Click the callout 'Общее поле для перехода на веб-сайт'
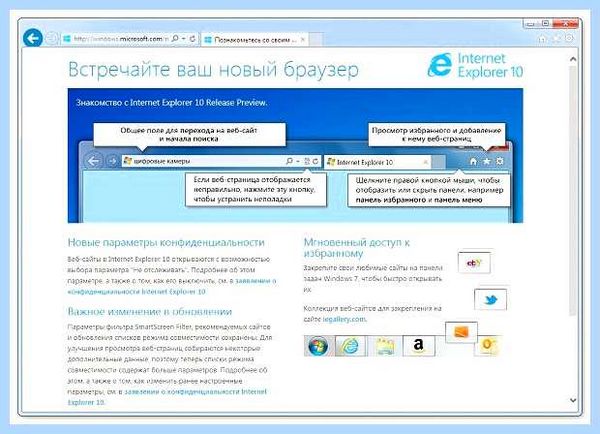This screenshot has height=434, width=600. pos(189,135)
